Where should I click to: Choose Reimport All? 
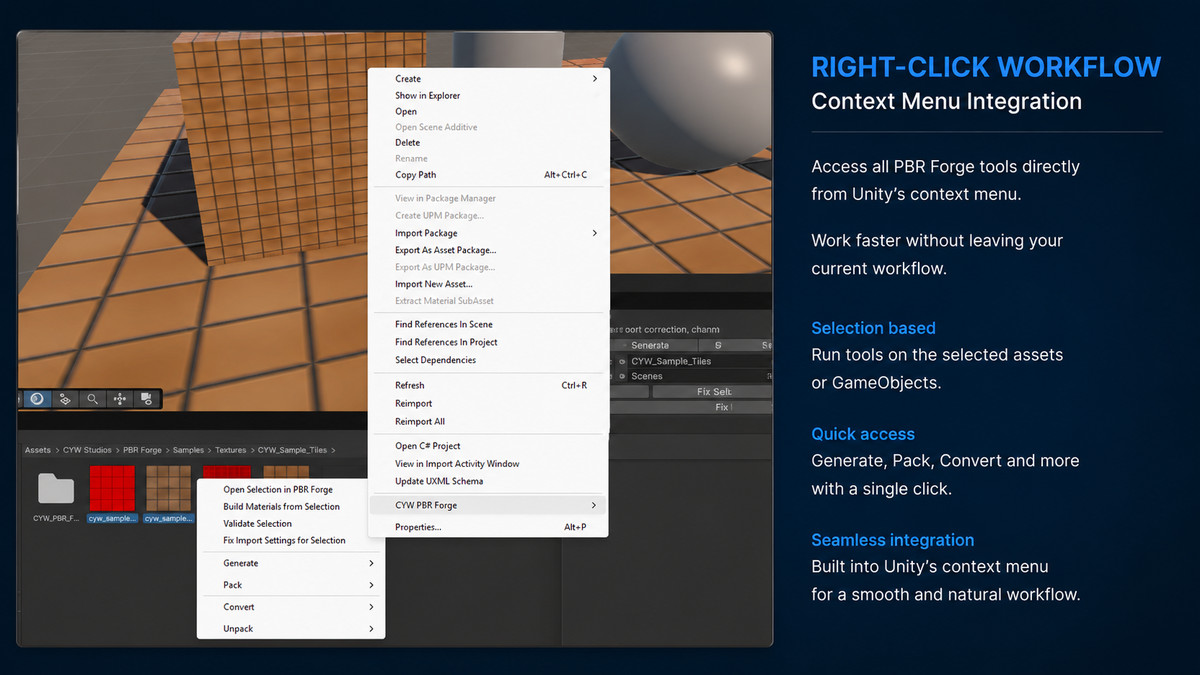[420, 422]
